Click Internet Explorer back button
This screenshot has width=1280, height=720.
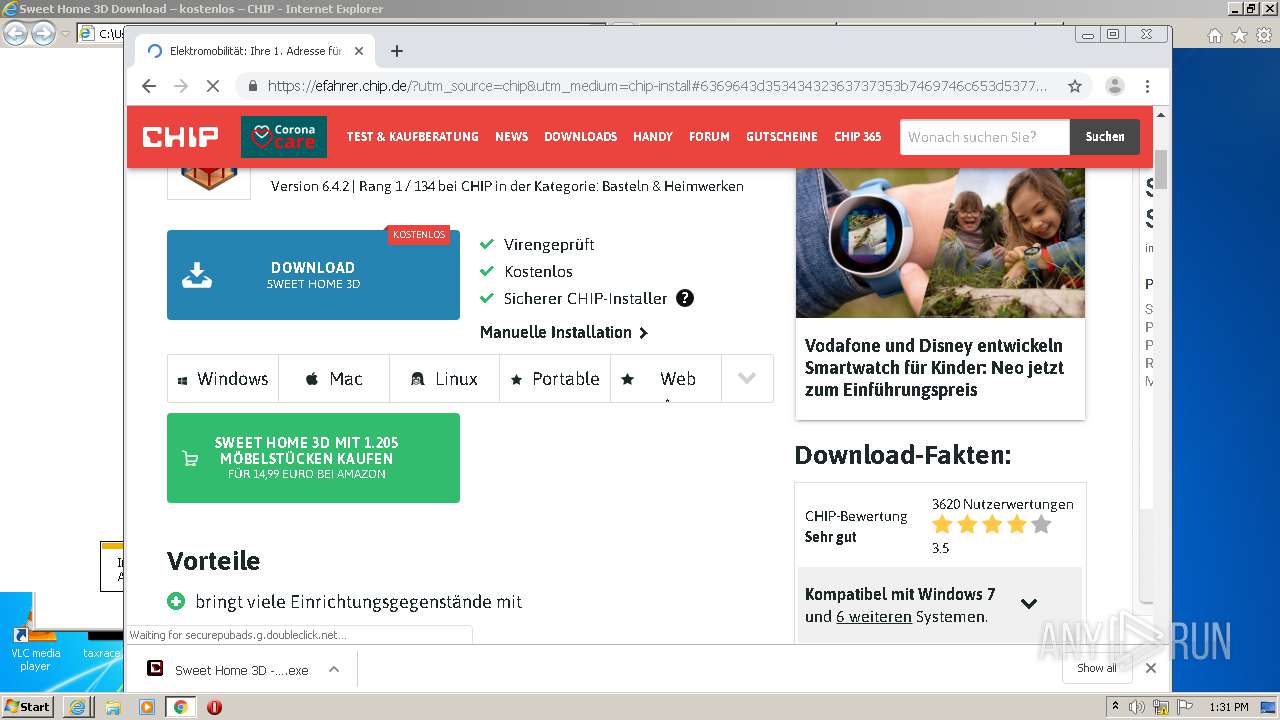(x=15, y=34)
